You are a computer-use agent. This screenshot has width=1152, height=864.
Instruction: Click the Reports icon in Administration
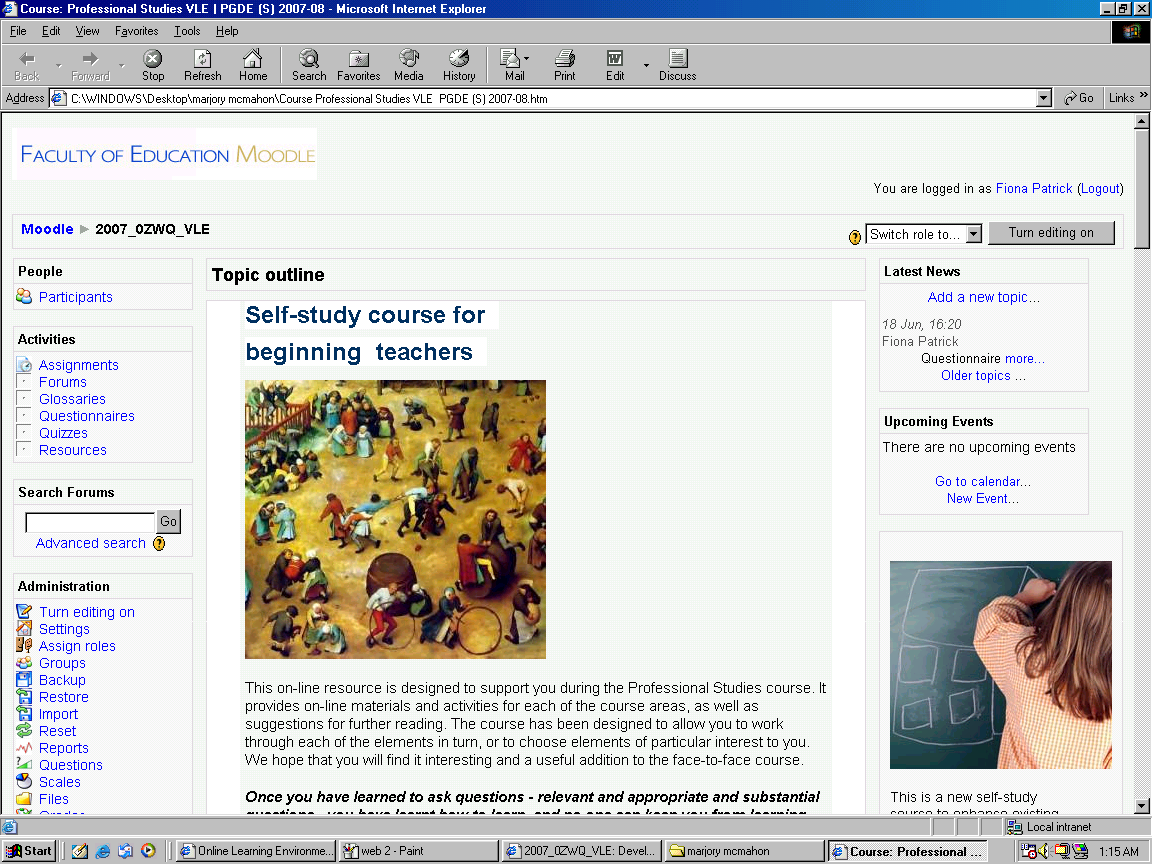[x=24, y=747]
